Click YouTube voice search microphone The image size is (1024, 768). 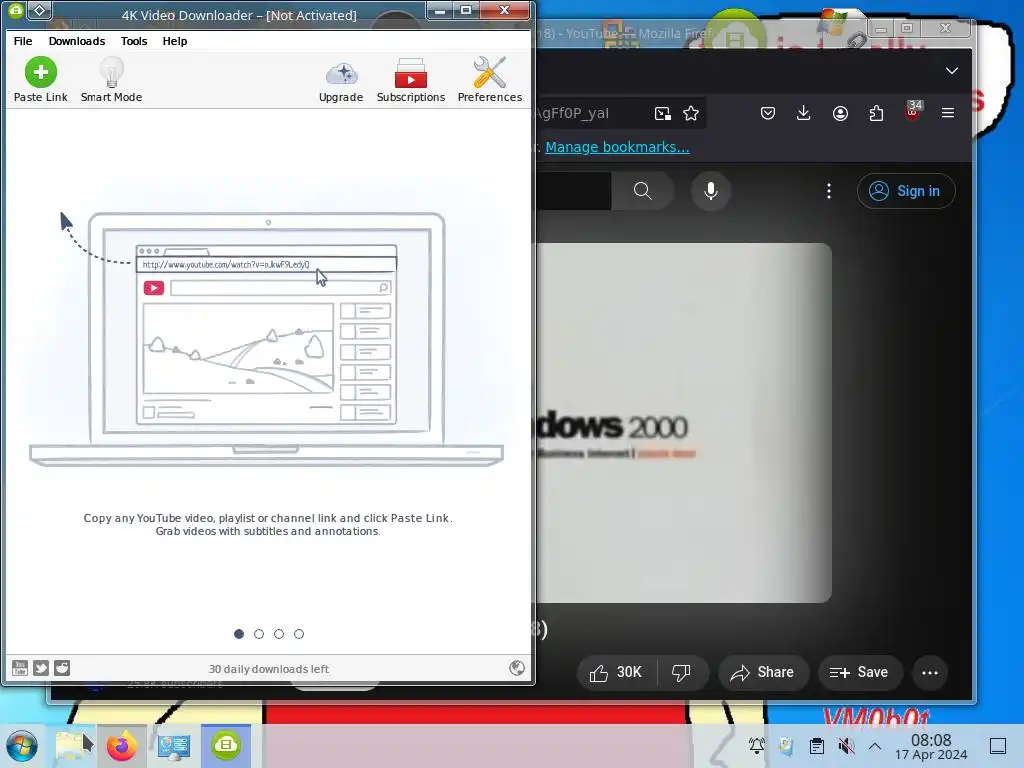tap(711, 191)
